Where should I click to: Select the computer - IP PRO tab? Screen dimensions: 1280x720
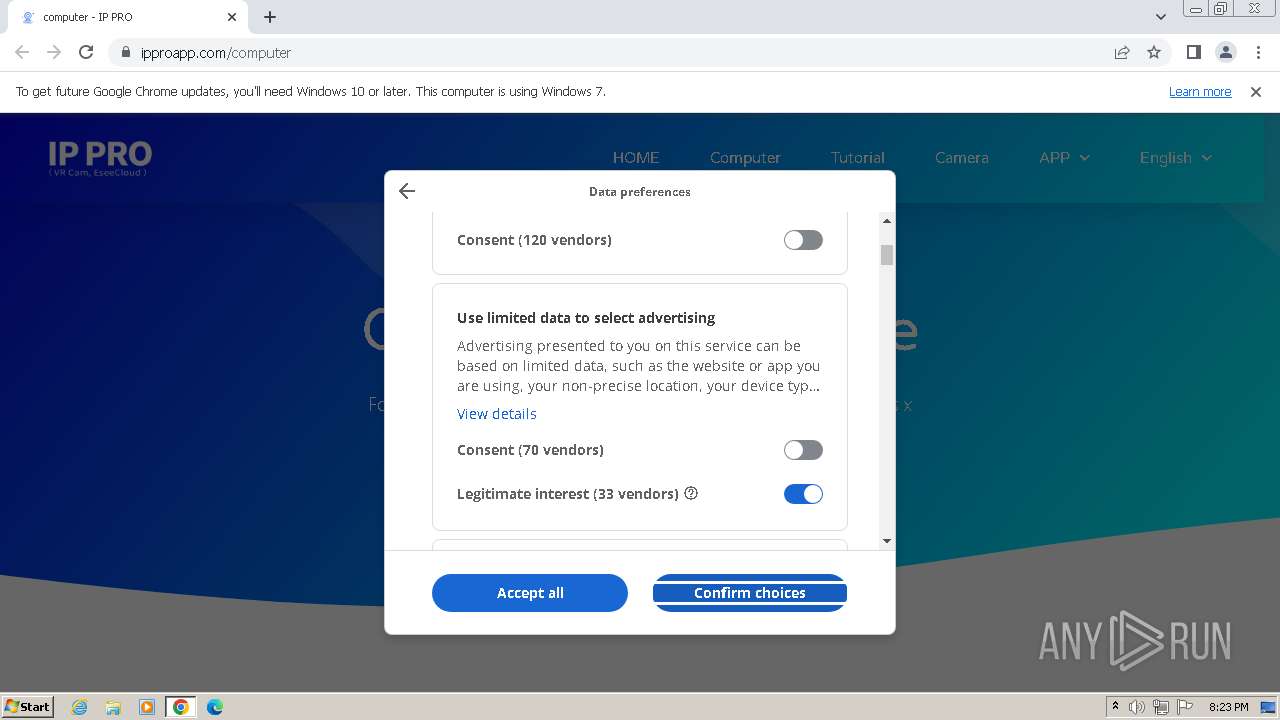126,17
